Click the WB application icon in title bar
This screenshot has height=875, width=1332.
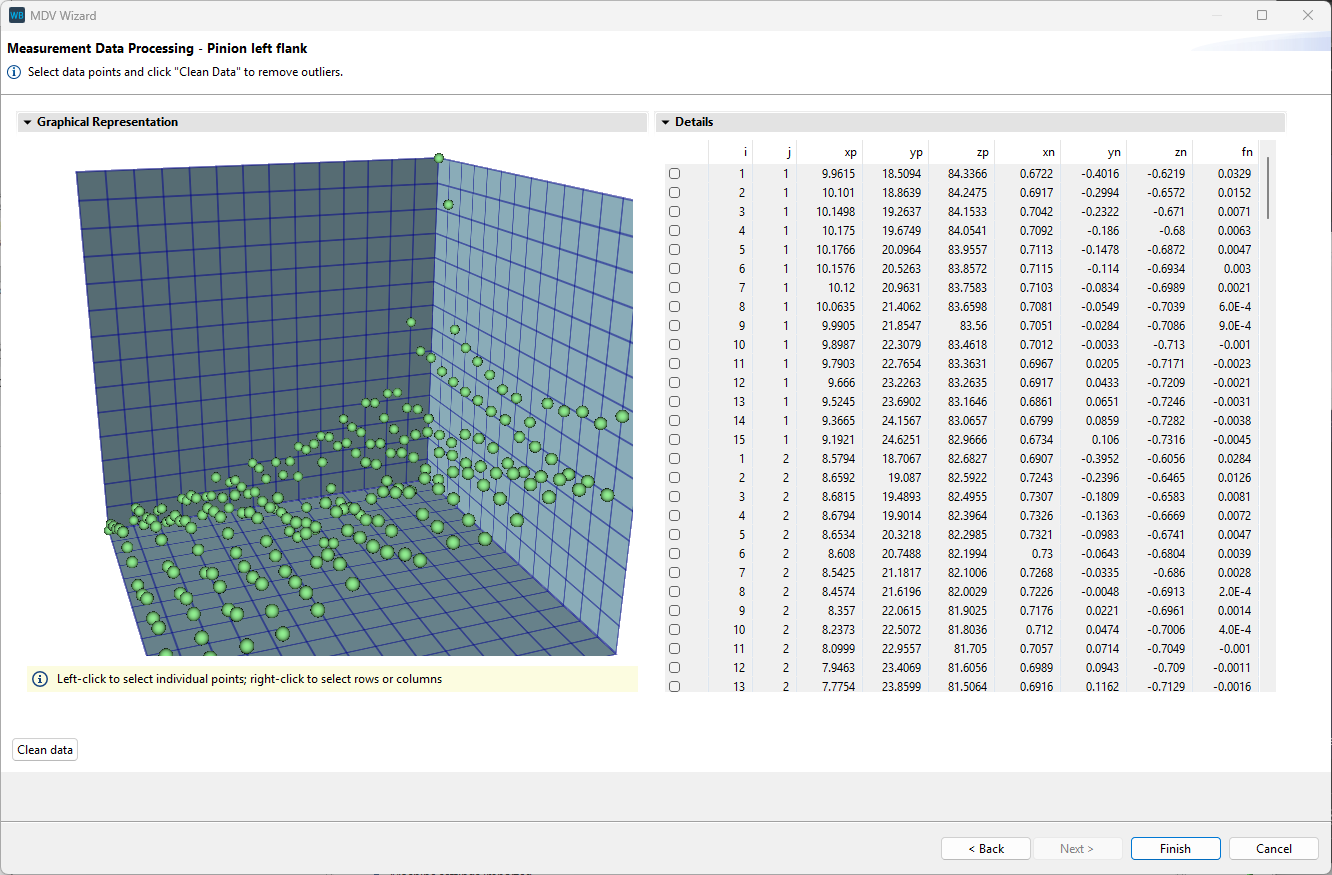coord(17,15)
